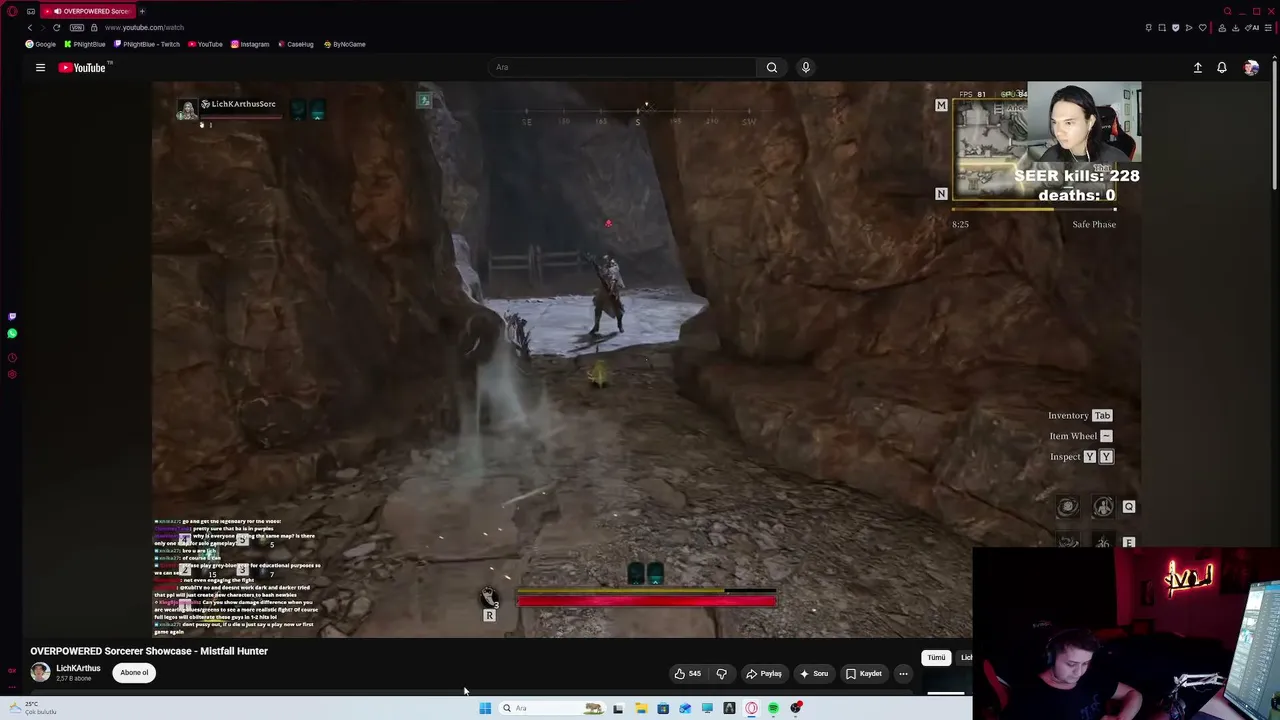Click the video title OVERPOWERED Sorcerer Showcase
Screen dimensions: 1280x720
point(149,651)
